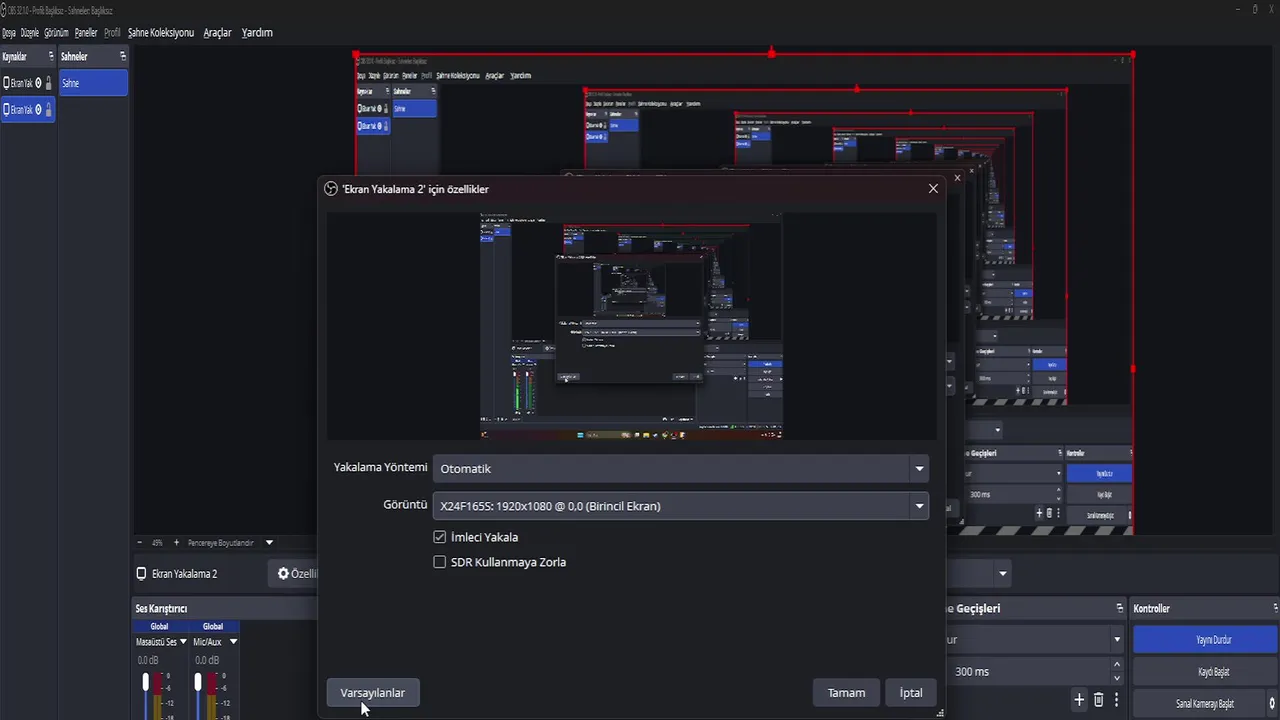Click the Yayını Durdur button
This screenshot has width=1280, height=720.
[x=1205, y=640]
